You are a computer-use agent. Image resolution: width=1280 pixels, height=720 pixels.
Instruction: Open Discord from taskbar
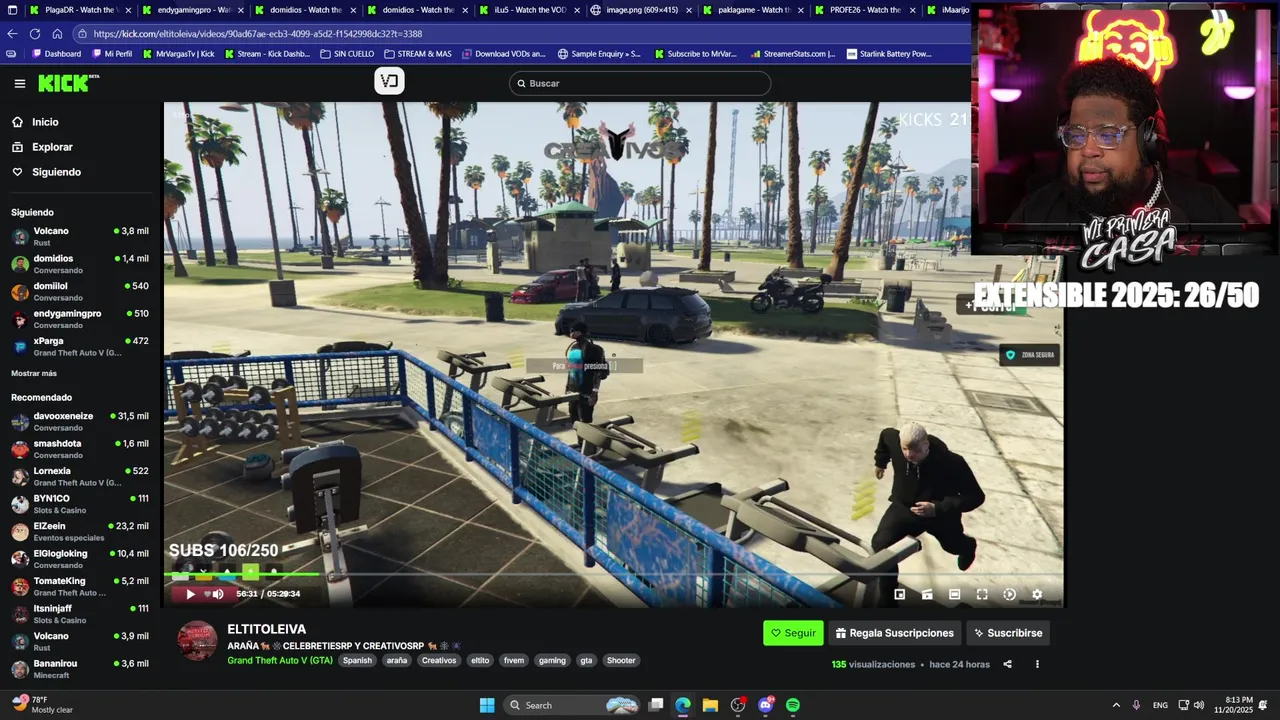(x=766, y=705)
